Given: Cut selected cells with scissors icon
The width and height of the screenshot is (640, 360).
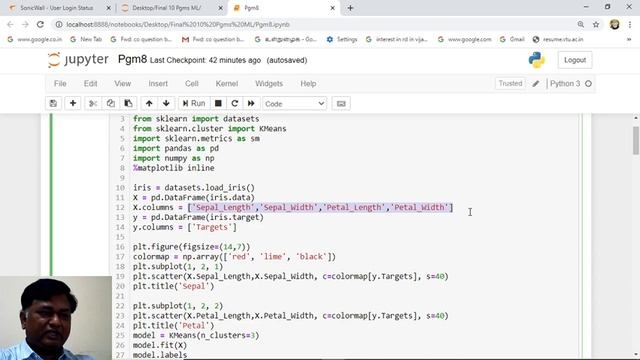Looking at the screenshot, I should click(93, 104).
